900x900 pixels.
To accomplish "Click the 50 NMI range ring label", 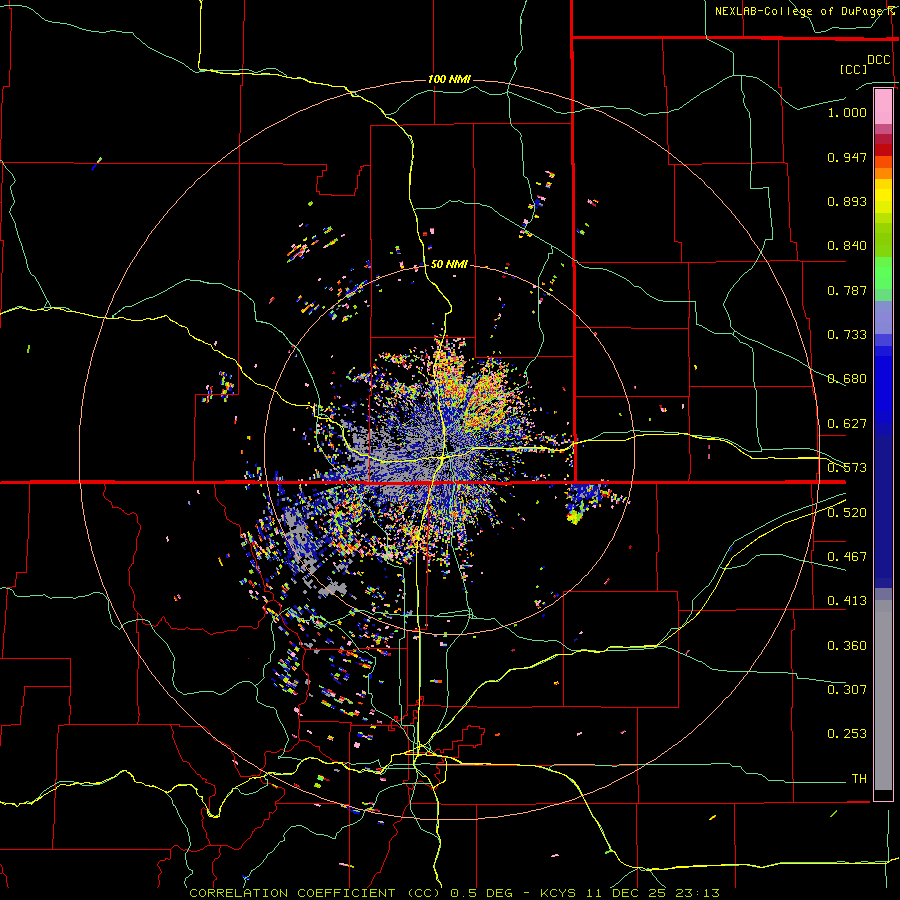I will (449, 264).
